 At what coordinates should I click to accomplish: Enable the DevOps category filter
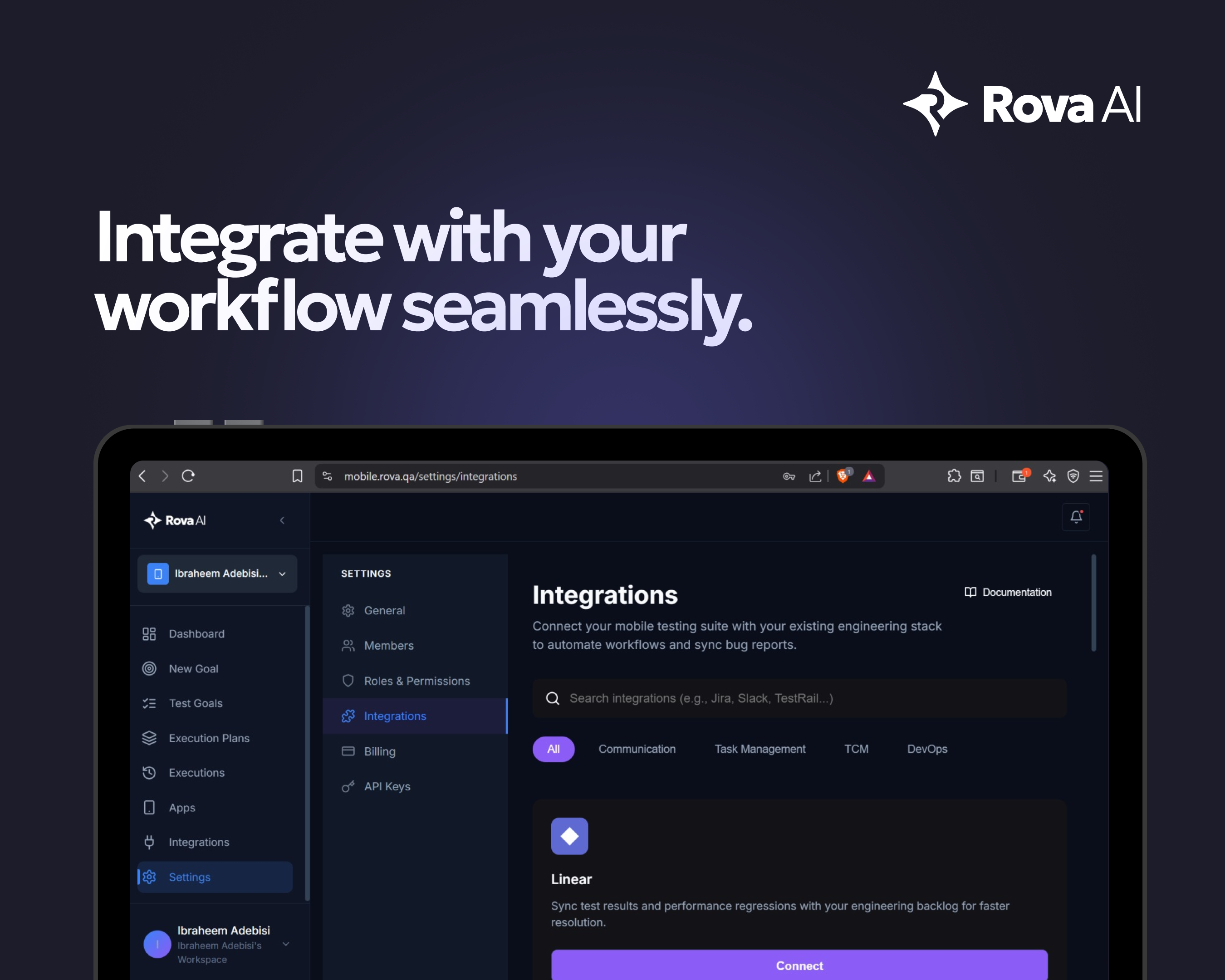tap(927, 749)
